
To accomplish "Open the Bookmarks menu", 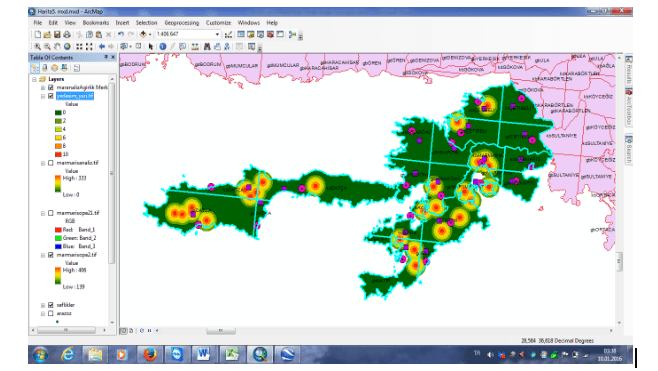I will coord(96,23).
